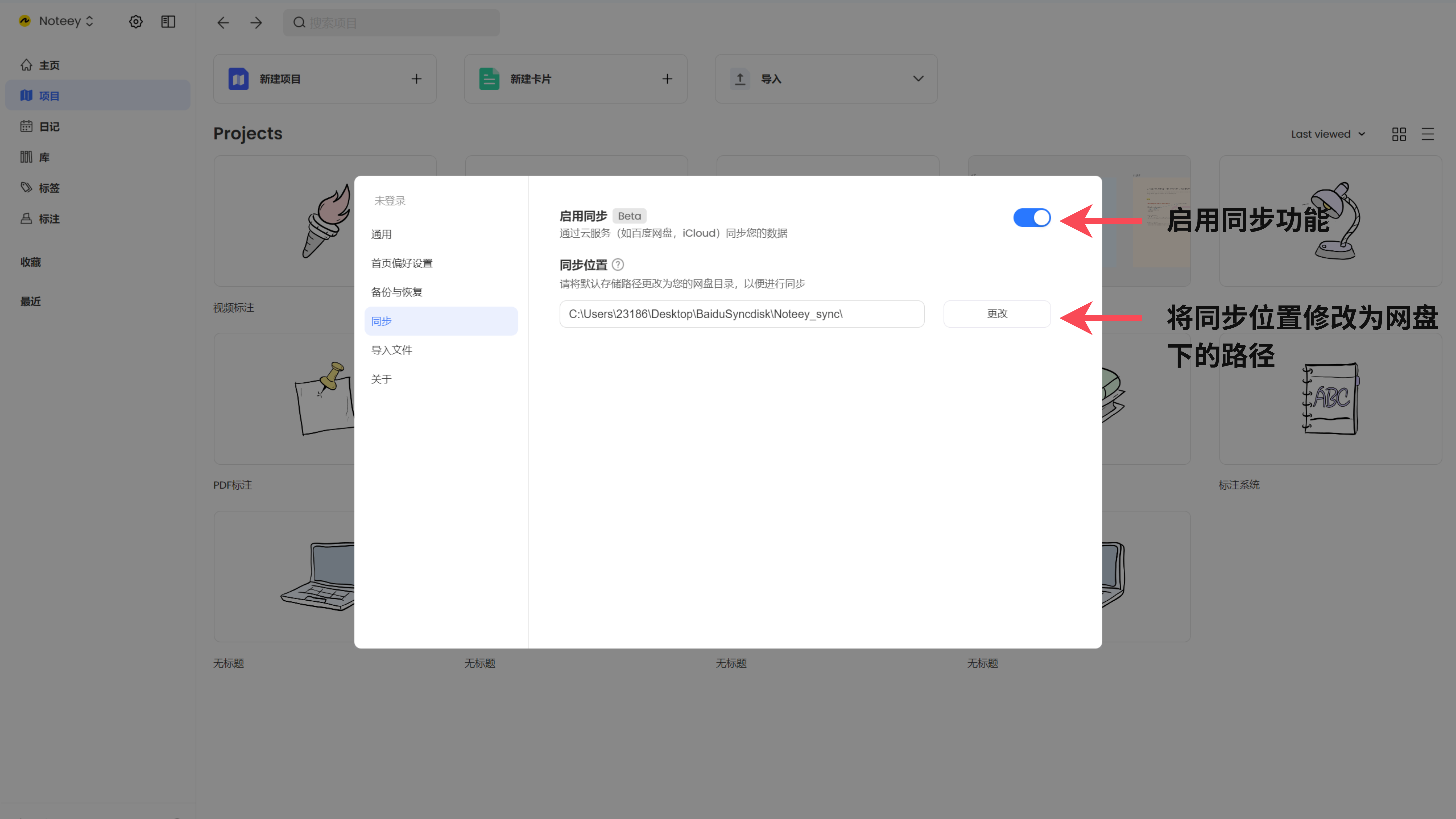
Task: Go back with the left arrow
Action: (x=223, y=22)
